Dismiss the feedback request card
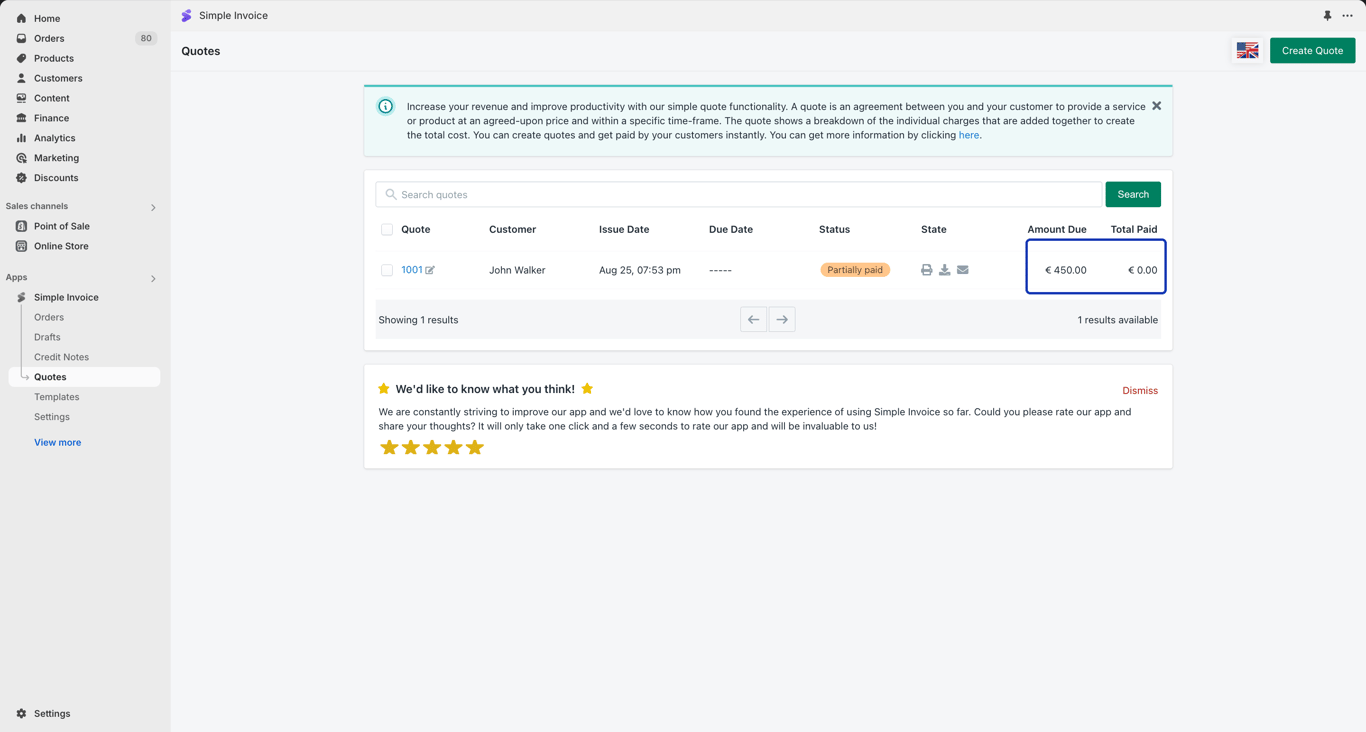The width and height of the screenshot is (1366, 732). click(x=1139, y=391)
